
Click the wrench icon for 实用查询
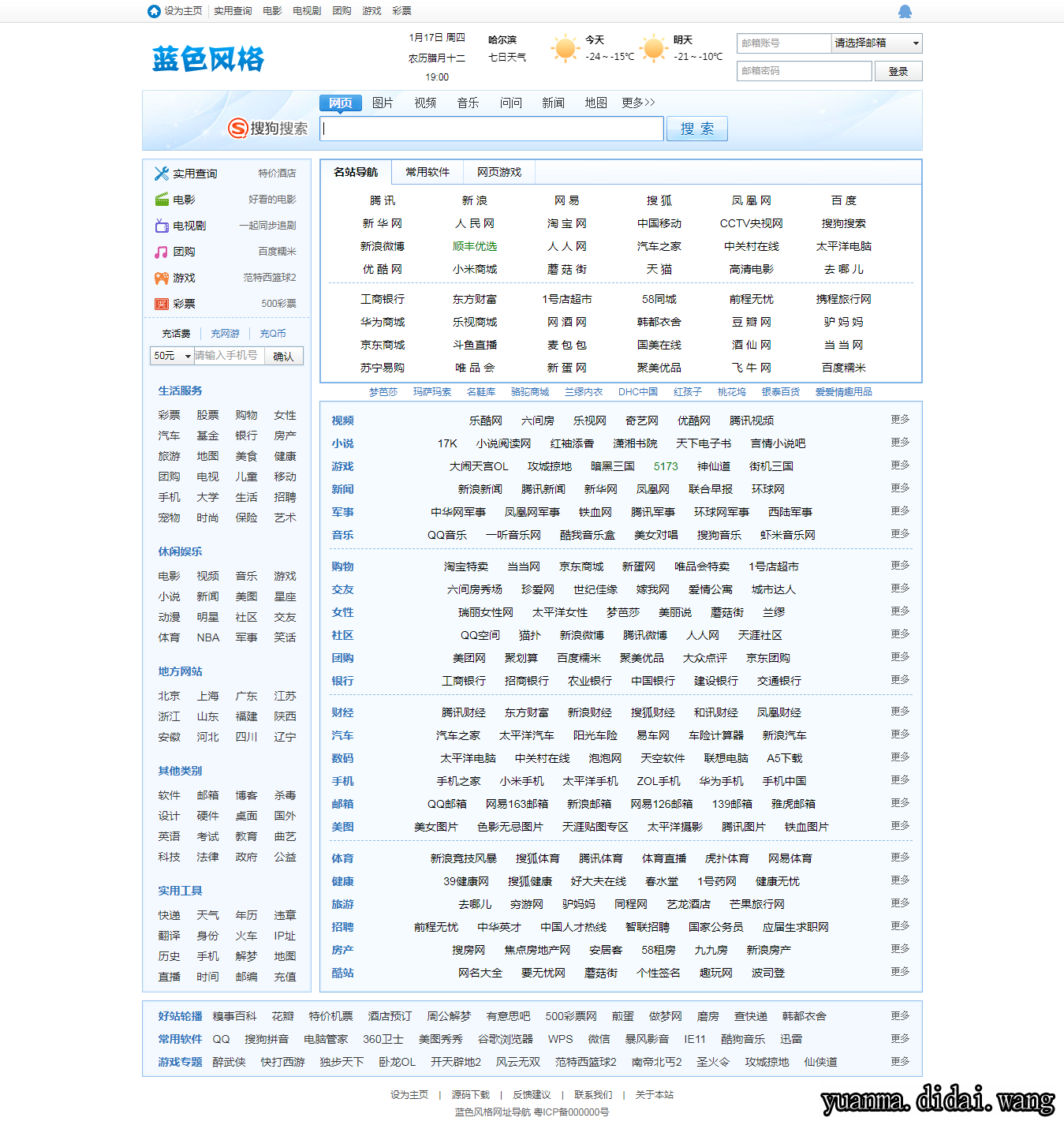click(x=162, y=174)
